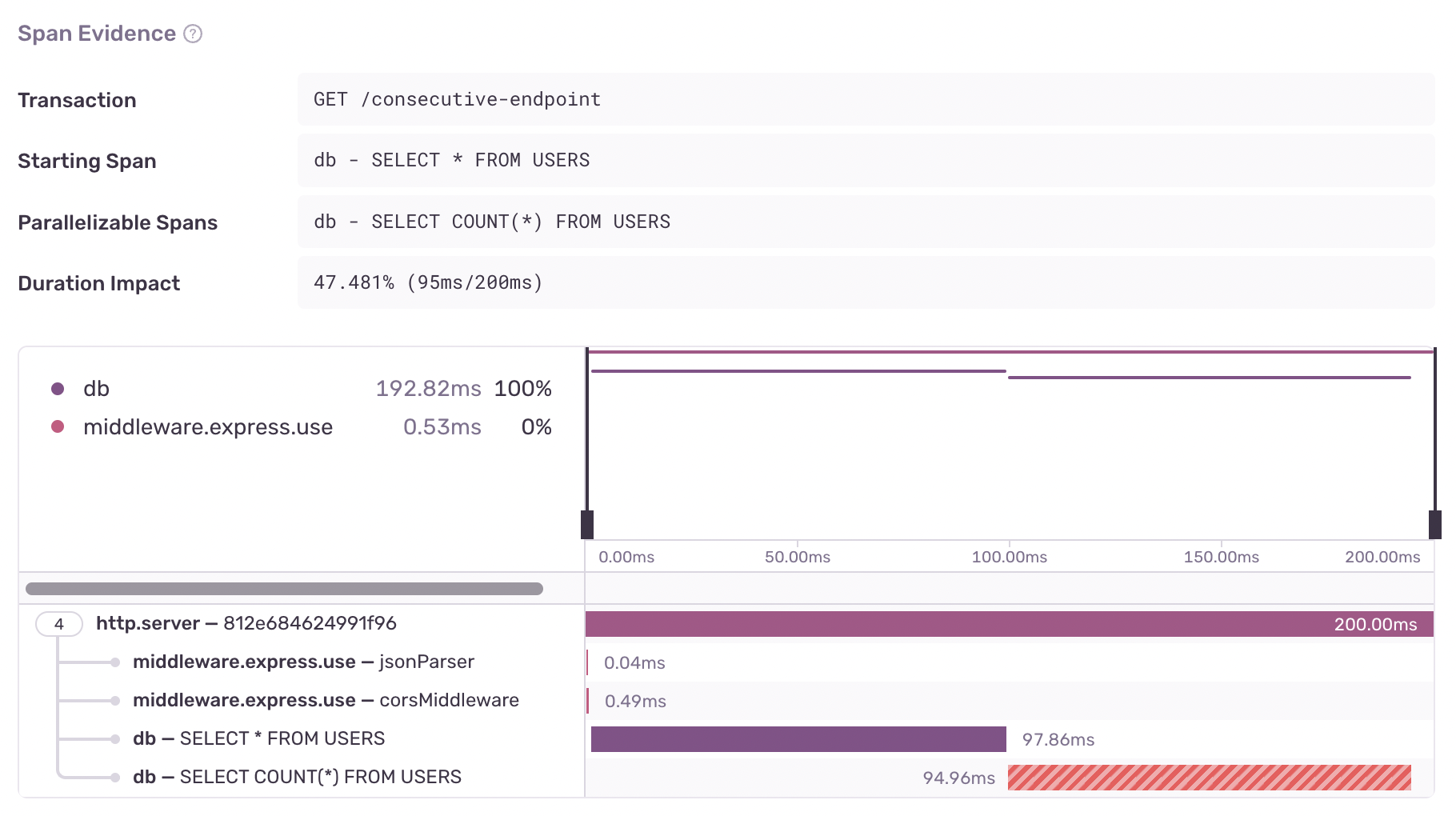Click the right minimap range handle
The image size is (1456, 816).
click(x=1434, y=524)
